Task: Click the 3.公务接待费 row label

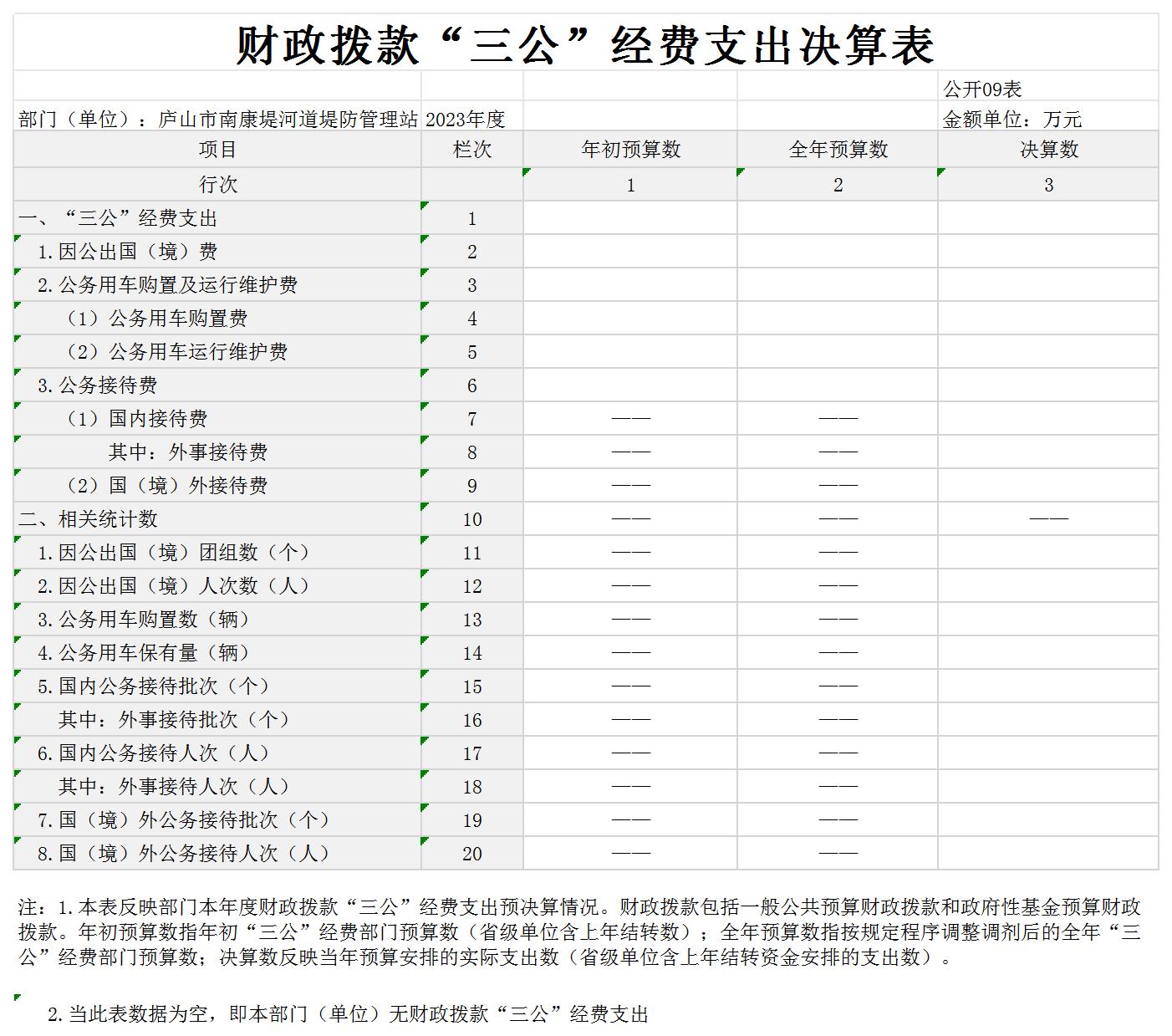Action: [97, 385]
